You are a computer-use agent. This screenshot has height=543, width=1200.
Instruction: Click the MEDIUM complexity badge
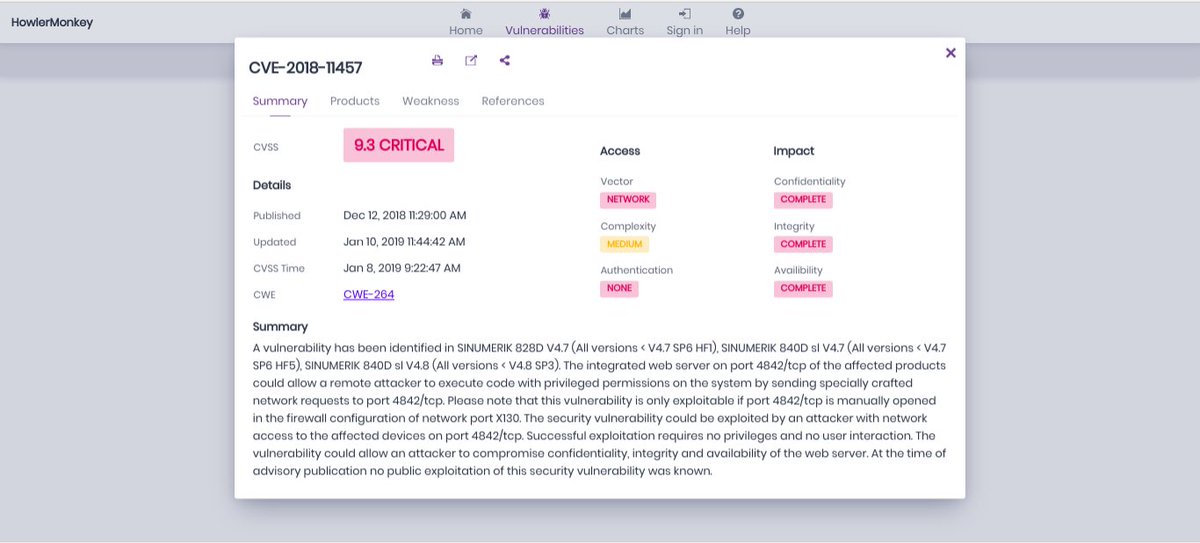click(624, 244)
